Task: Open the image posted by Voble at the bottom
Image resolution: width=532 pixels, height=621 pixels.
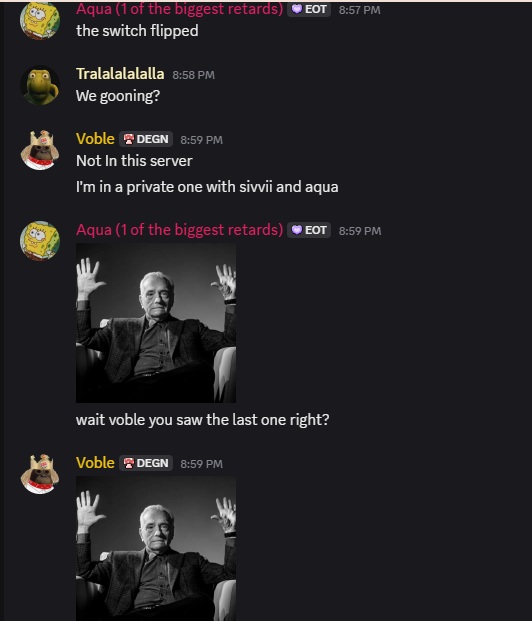Action: 156,549
